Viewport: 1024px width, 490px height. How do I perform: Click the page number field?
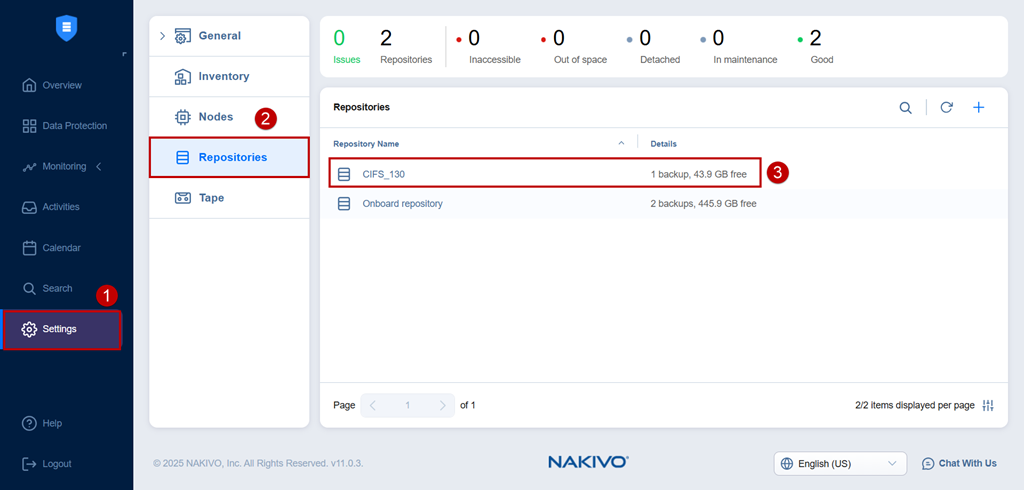[408, 405]
